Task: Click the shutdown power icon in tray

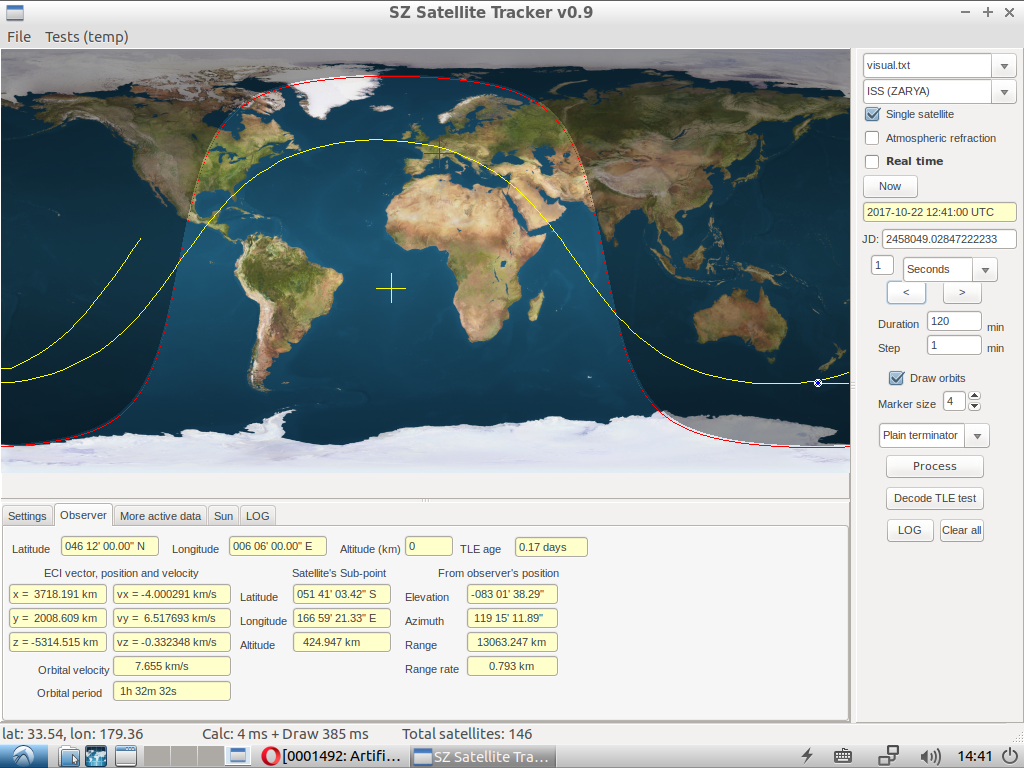Action: point(1012,756)
